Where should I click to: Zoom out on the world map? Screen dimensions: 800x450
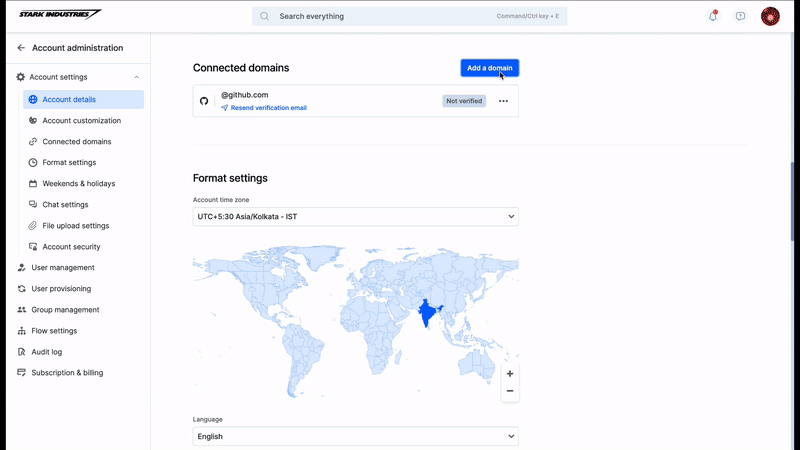coord(510,391)
